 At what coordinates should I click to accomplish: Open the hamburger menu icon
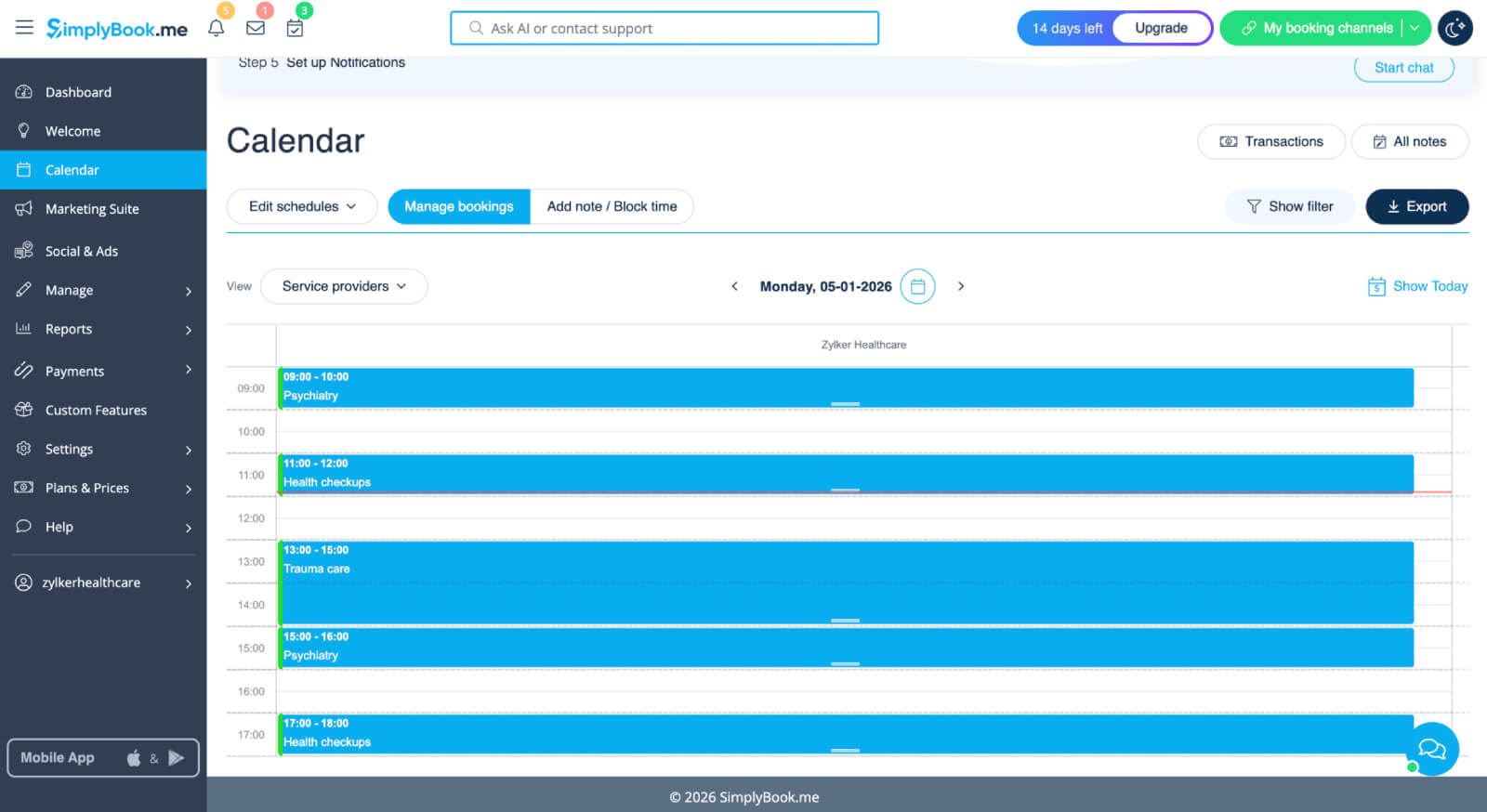[24, 28]
